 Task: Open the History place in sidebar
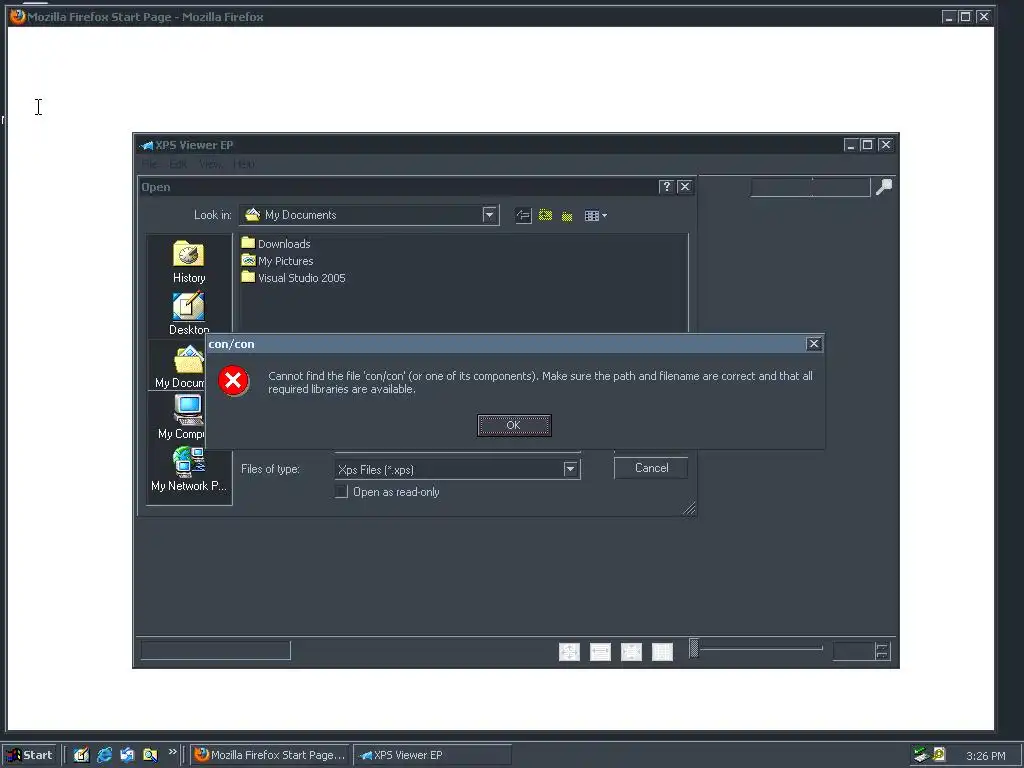(x=189, y=262)
